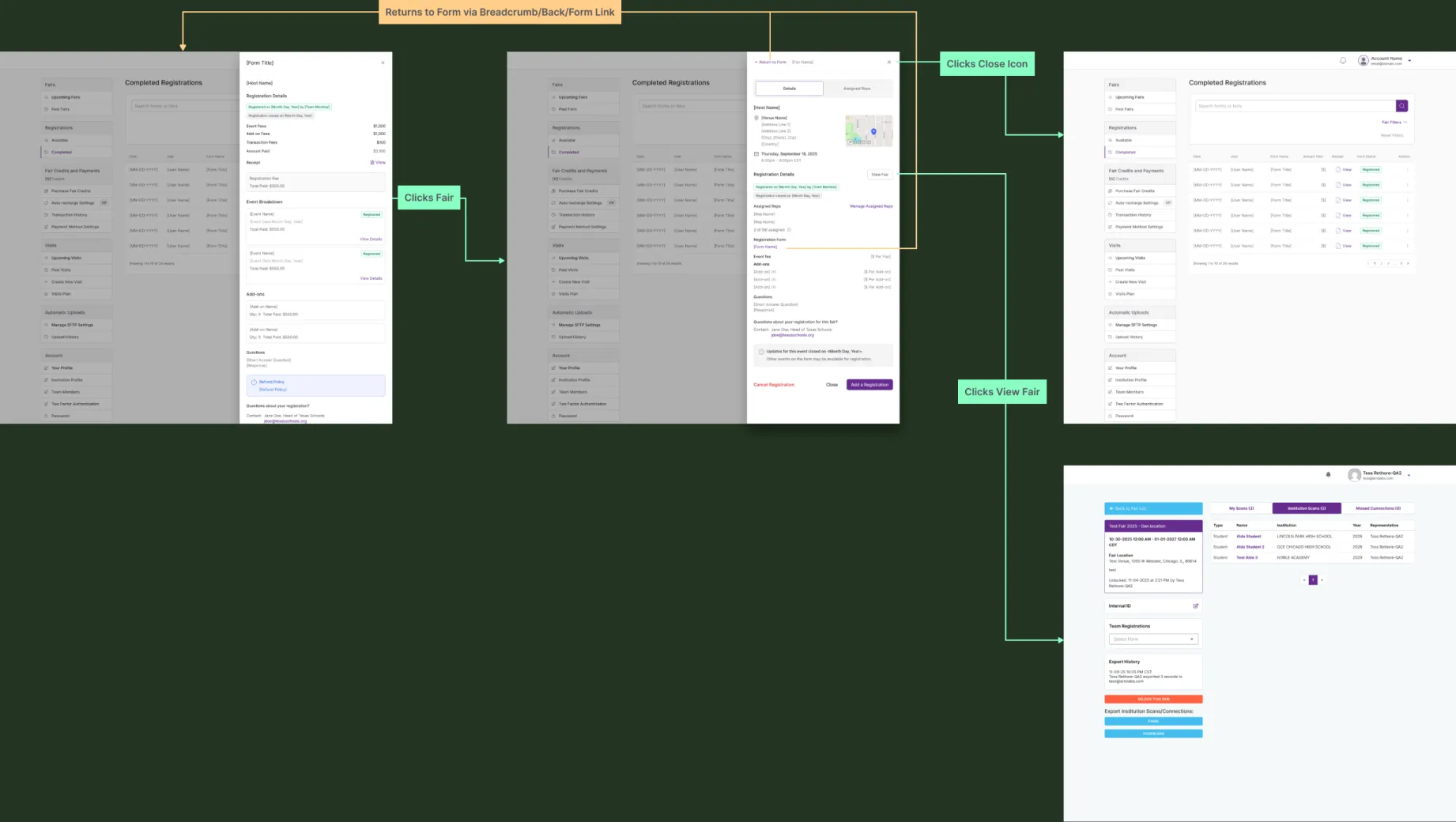The height and width of the screenshot is (822, 1456).
Task: Select page 1 in the scans table pagination
Action: coord(1313,580)
